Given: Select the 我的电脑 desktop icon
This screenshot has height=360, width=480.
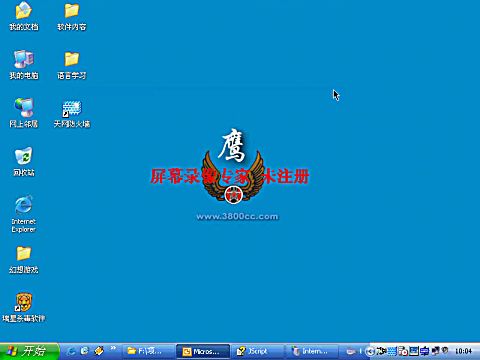Looking at the screenshot, I should pos(24,65).
